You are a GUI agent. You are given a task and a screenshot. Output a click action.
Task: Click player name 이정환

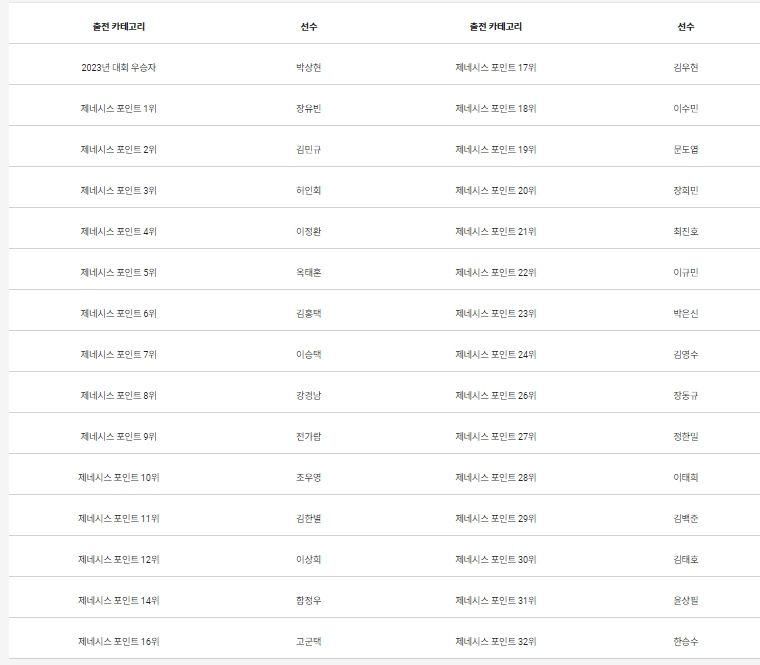[309, 231]
